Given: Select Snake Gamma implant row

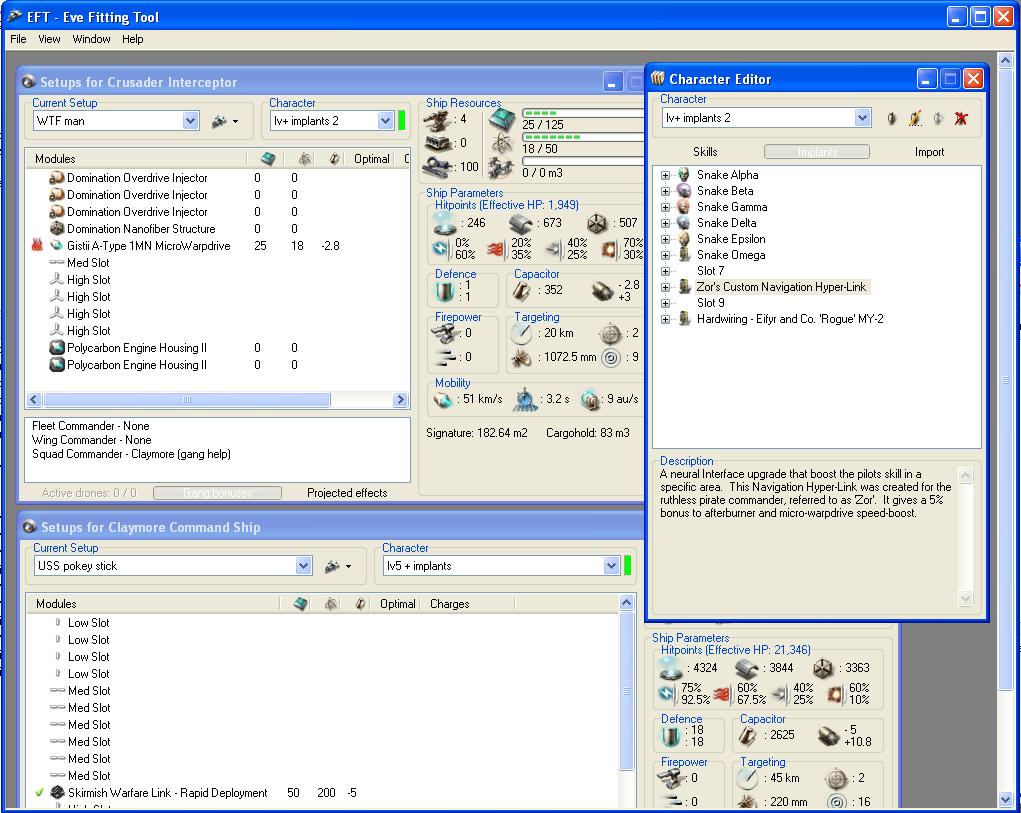Looking at the screenshot, I should [x=732, y=207].
